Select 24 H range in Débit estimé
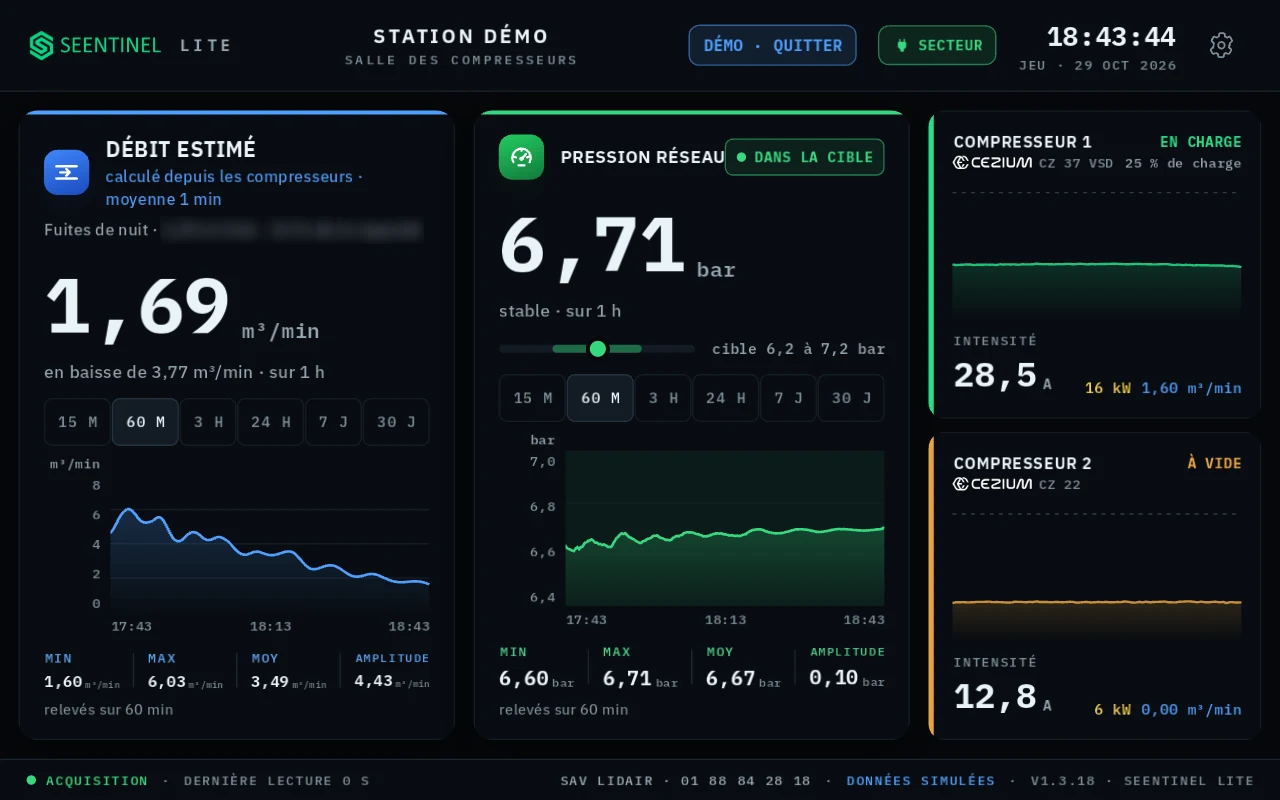Screen dimensions: 1280x800 click(x=271, y=422)
